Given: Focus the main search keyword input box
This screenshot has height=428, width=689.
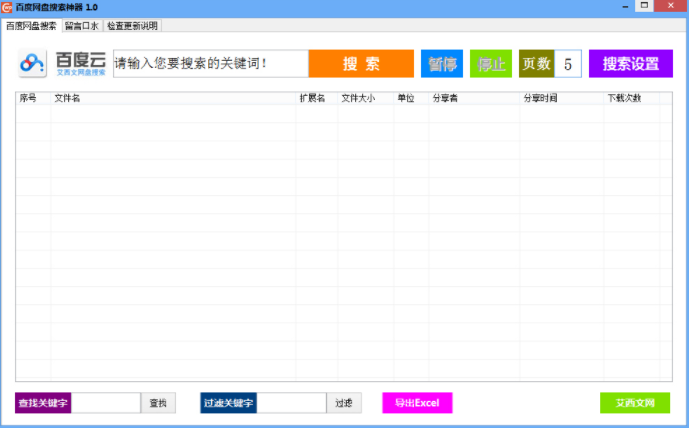Looking at the screenshot, I should pos(210,64).
